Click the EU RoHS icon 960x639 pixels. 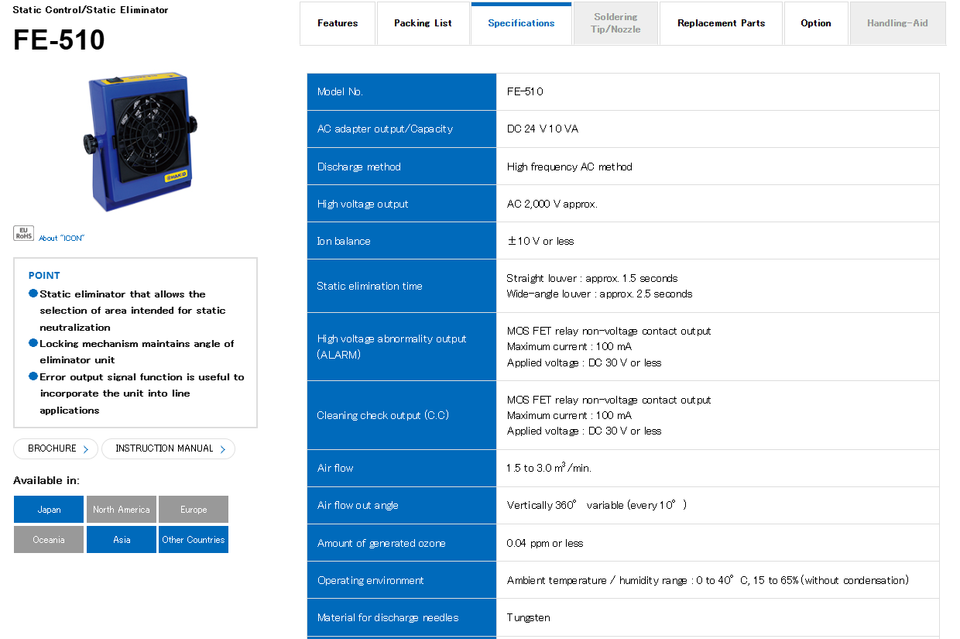click(24, 233)
